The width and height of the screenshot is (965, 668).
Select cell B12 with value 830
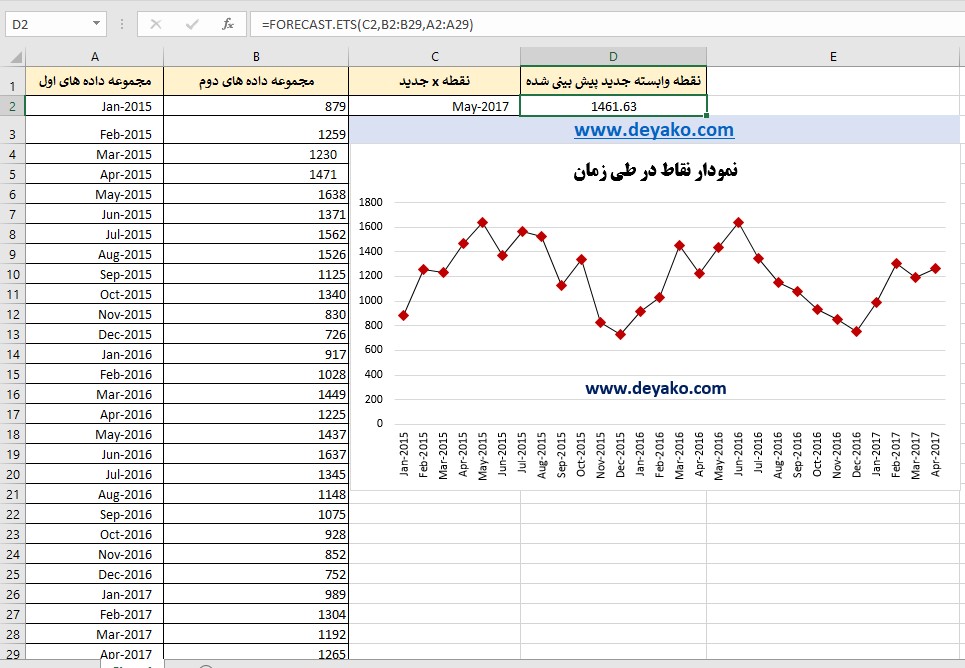coord(256,315)
